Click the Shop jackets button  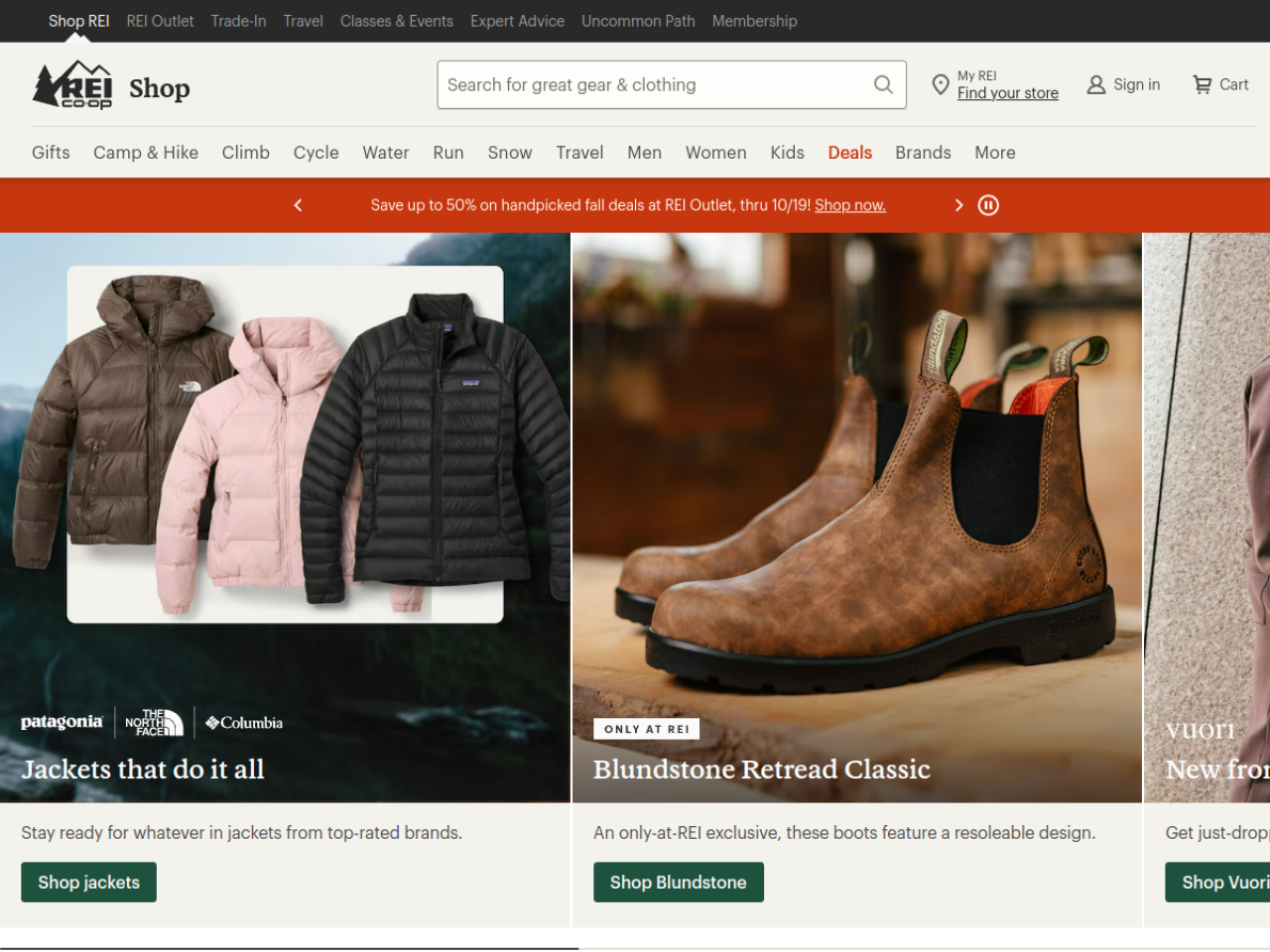click(x=88, y=883)
